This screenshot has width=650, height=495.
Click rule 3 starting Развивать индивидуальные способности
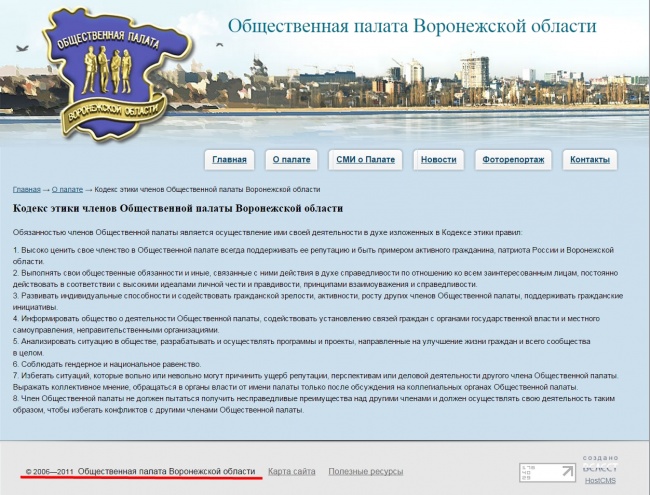click(318, 301)
